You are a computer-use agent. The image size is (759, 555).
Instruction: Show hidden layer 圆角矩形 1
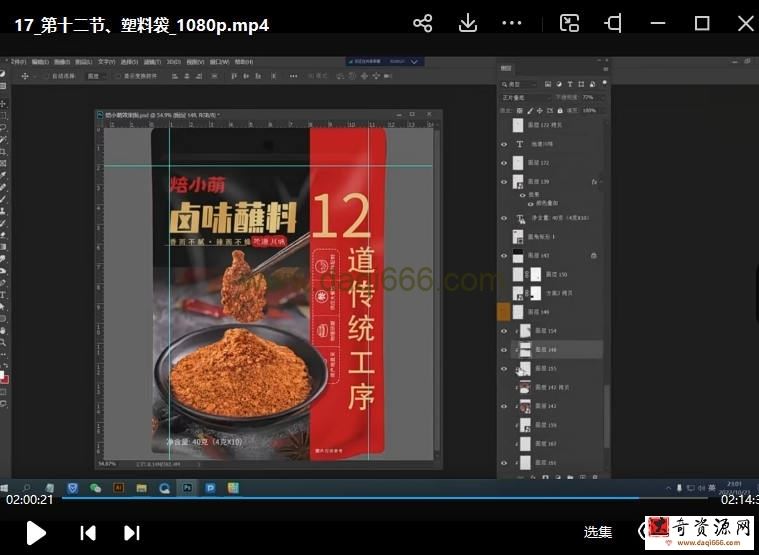point(504,237)
